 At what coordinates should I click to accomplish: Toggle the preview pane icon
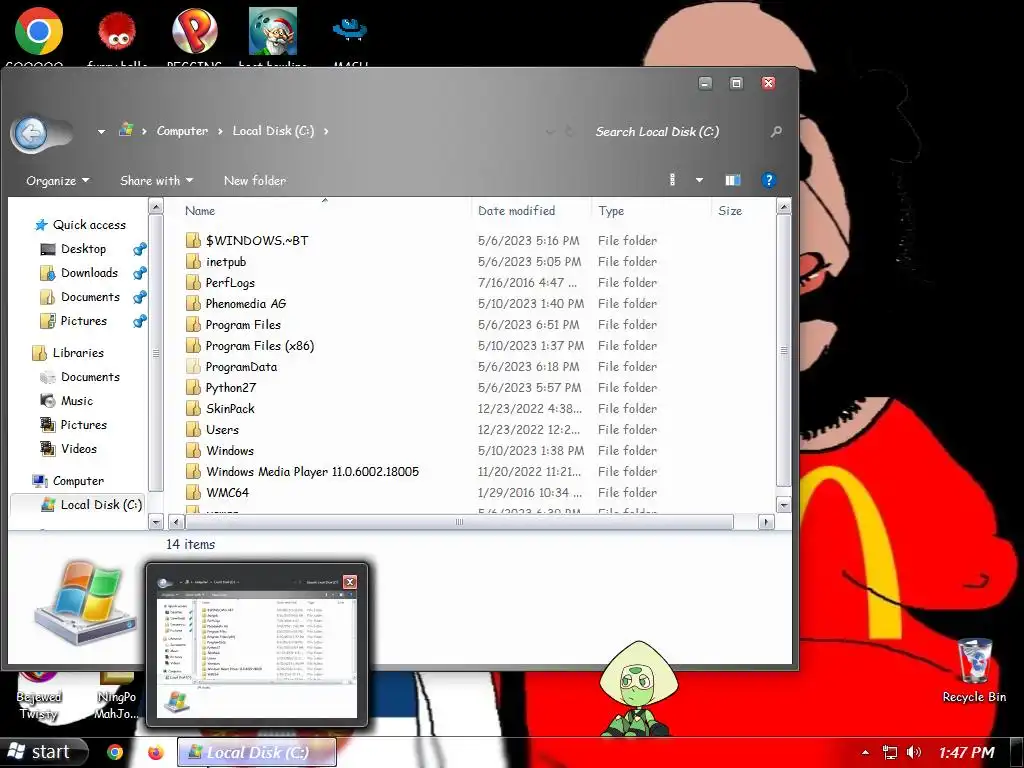tap(733, 180)
